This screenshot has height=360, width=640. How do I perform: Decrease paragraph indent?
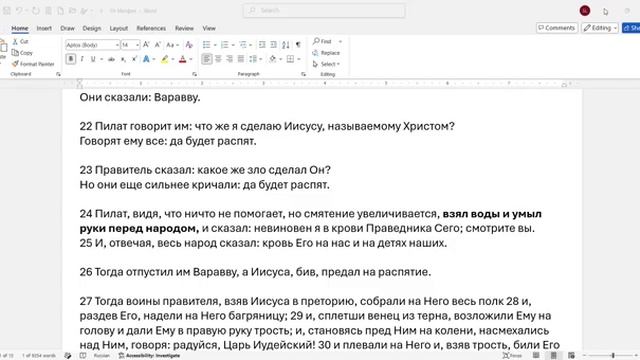(262, 44)
